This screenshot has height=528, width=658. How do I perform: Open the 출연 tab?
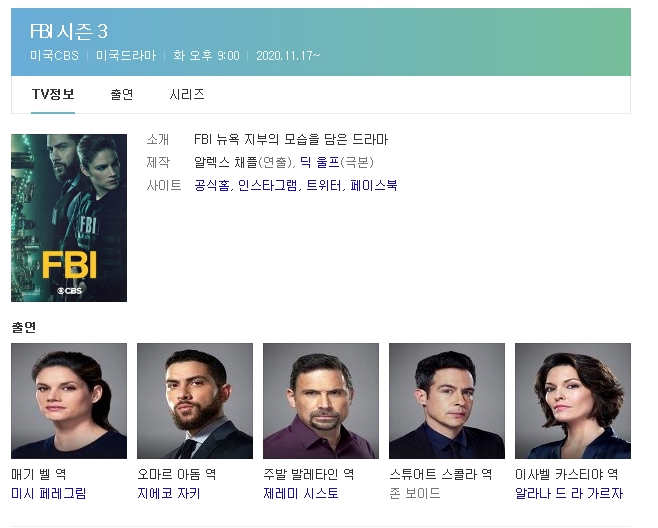click(x=122, y=94)
